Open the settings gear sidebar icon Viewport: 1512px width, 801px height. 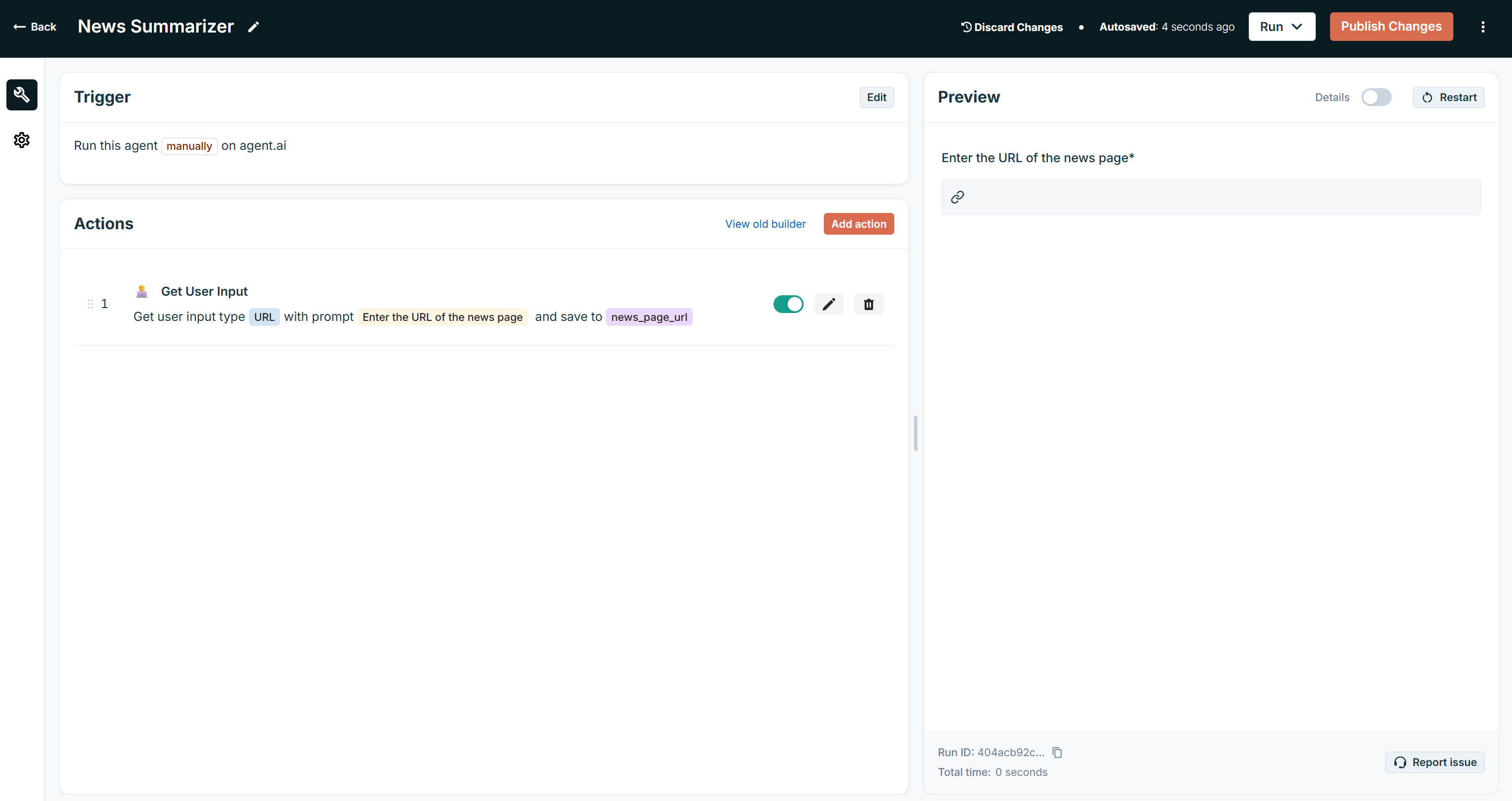pos(22,140)
